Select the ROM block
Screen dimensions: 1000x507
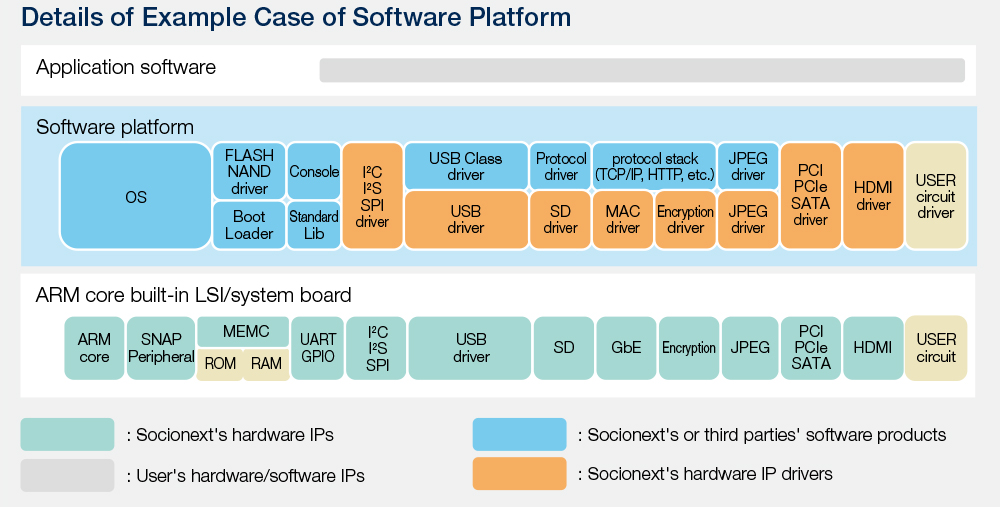tap(220, 364)
